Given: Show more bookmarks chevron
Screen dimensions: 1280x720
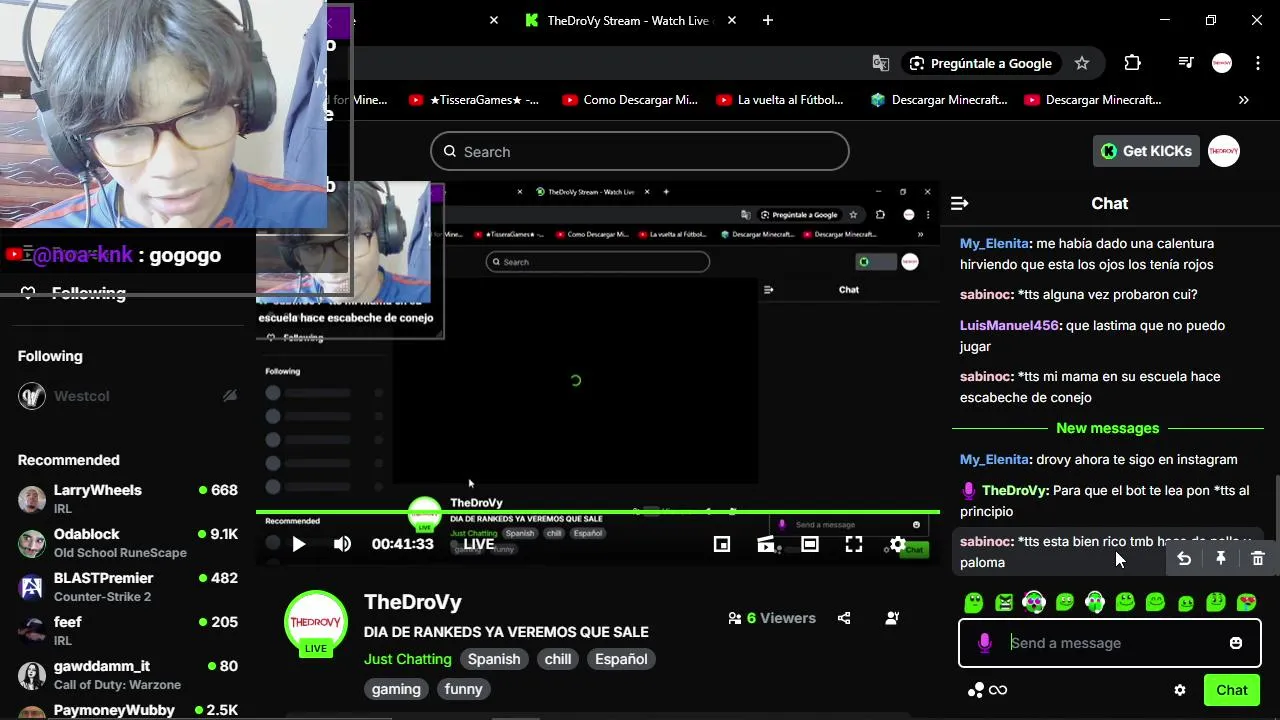Looking at the screenshot, I should point(1244,100).
